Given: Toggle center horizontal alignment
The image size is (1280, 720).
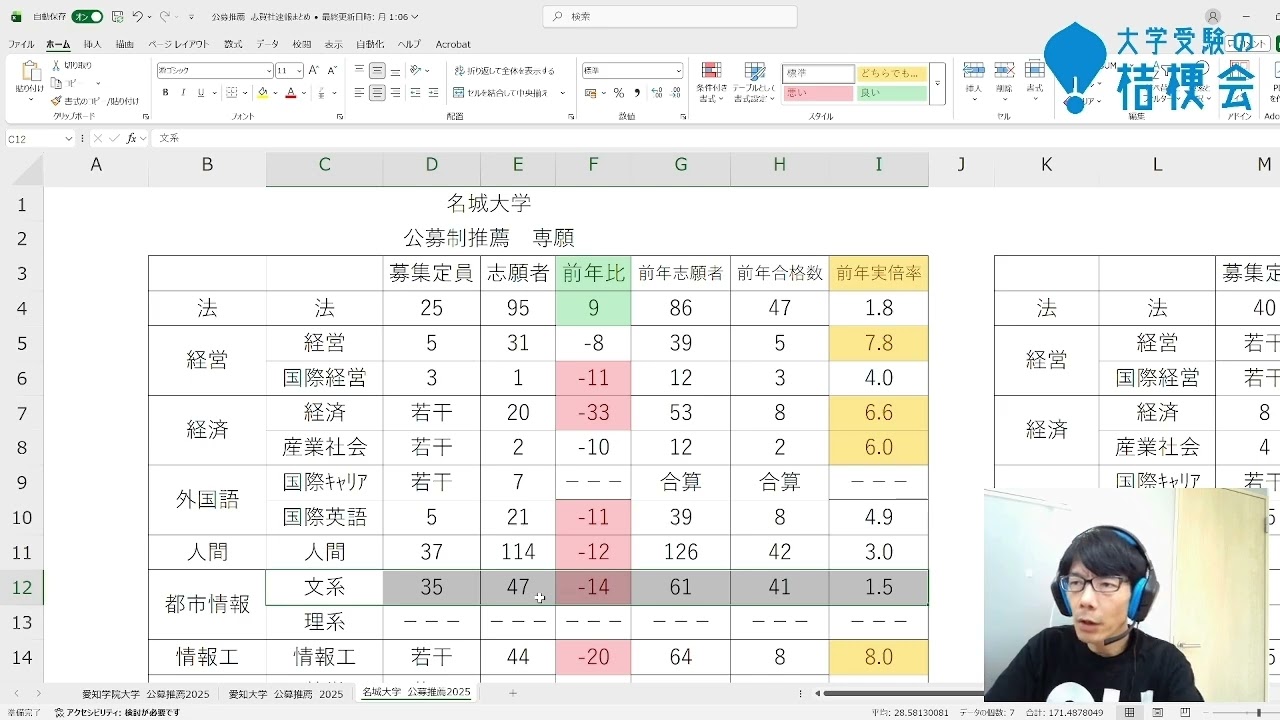Looking at the screenshot, I should 378,93.
